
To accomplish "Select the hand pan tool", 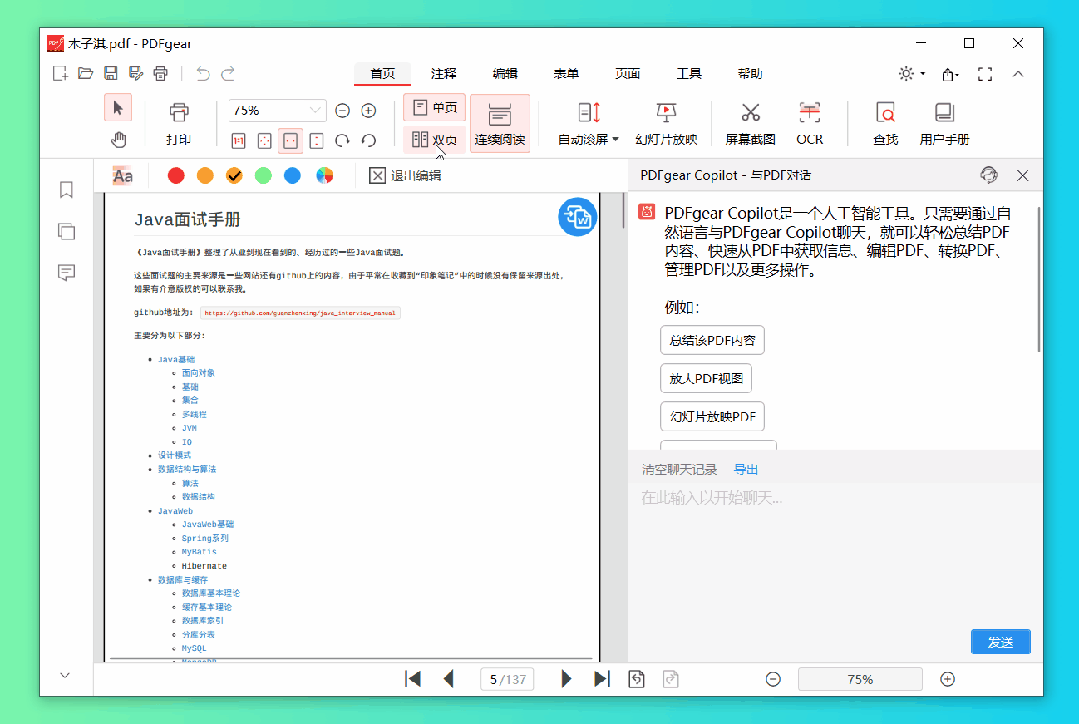I will coord(118,140).
